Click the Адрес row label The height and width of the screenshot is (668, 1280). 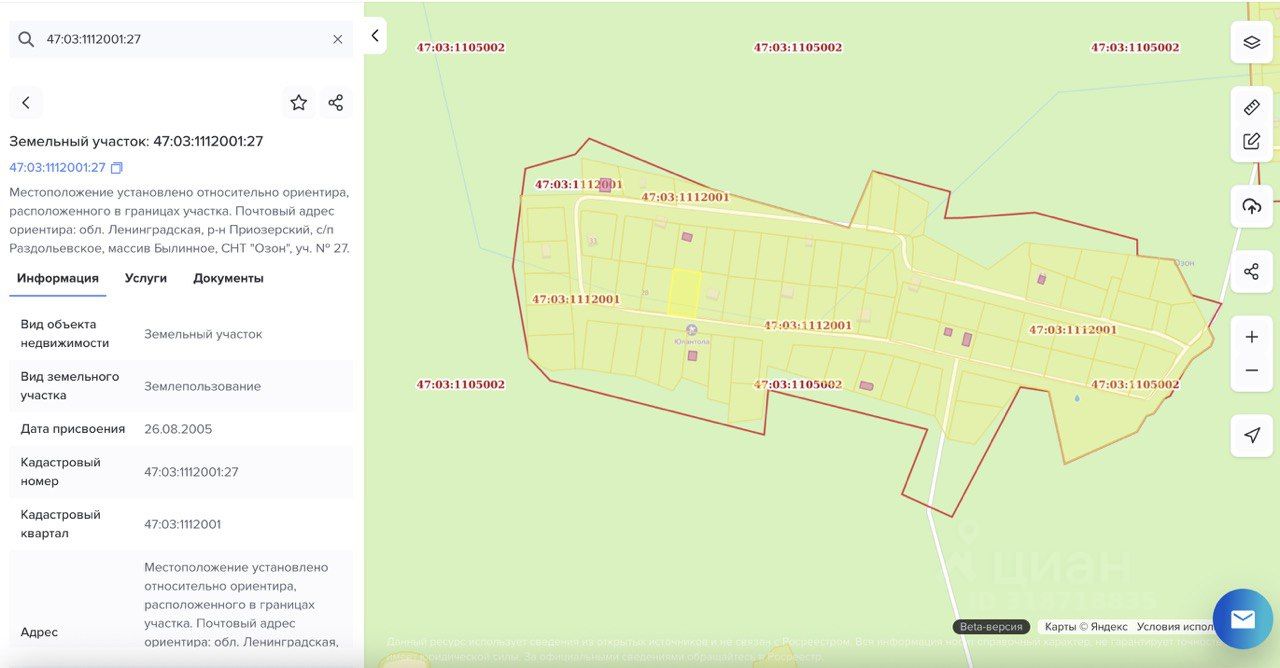click(39, 632)
